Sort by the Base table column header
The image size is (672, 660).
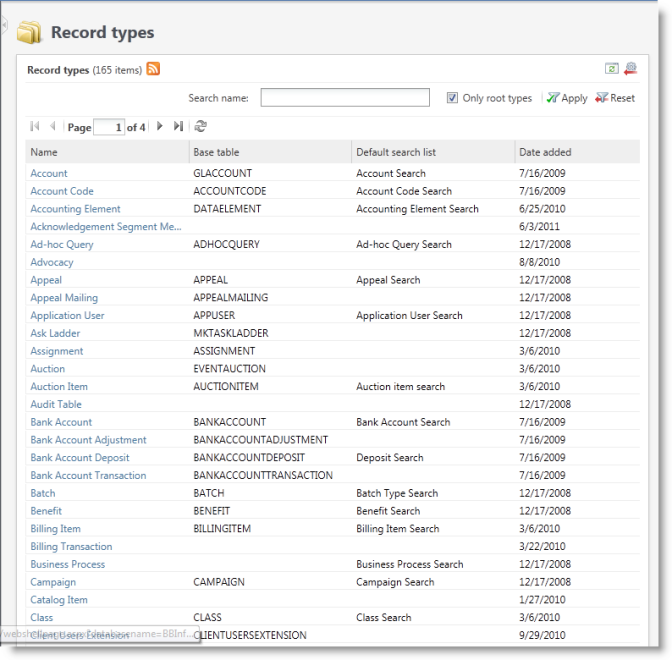pyautogui.click(x=216, y=152)
